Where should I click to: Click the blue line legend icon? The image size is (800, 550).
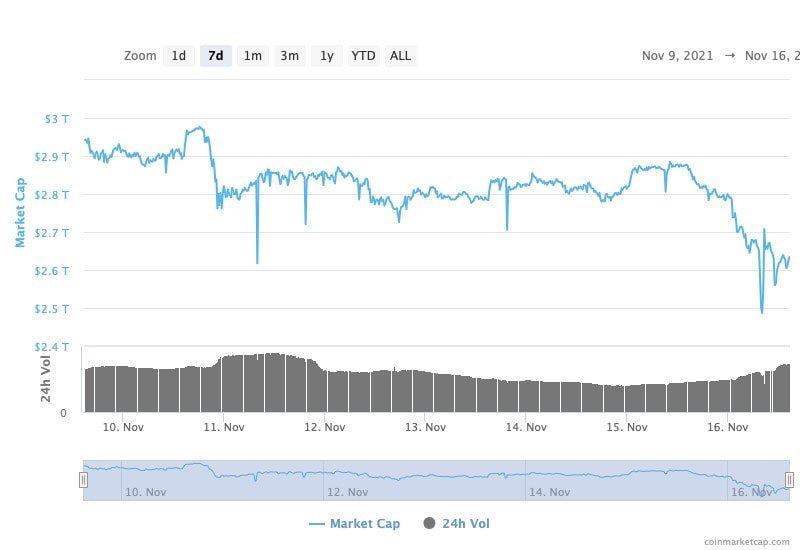[317, 523]
